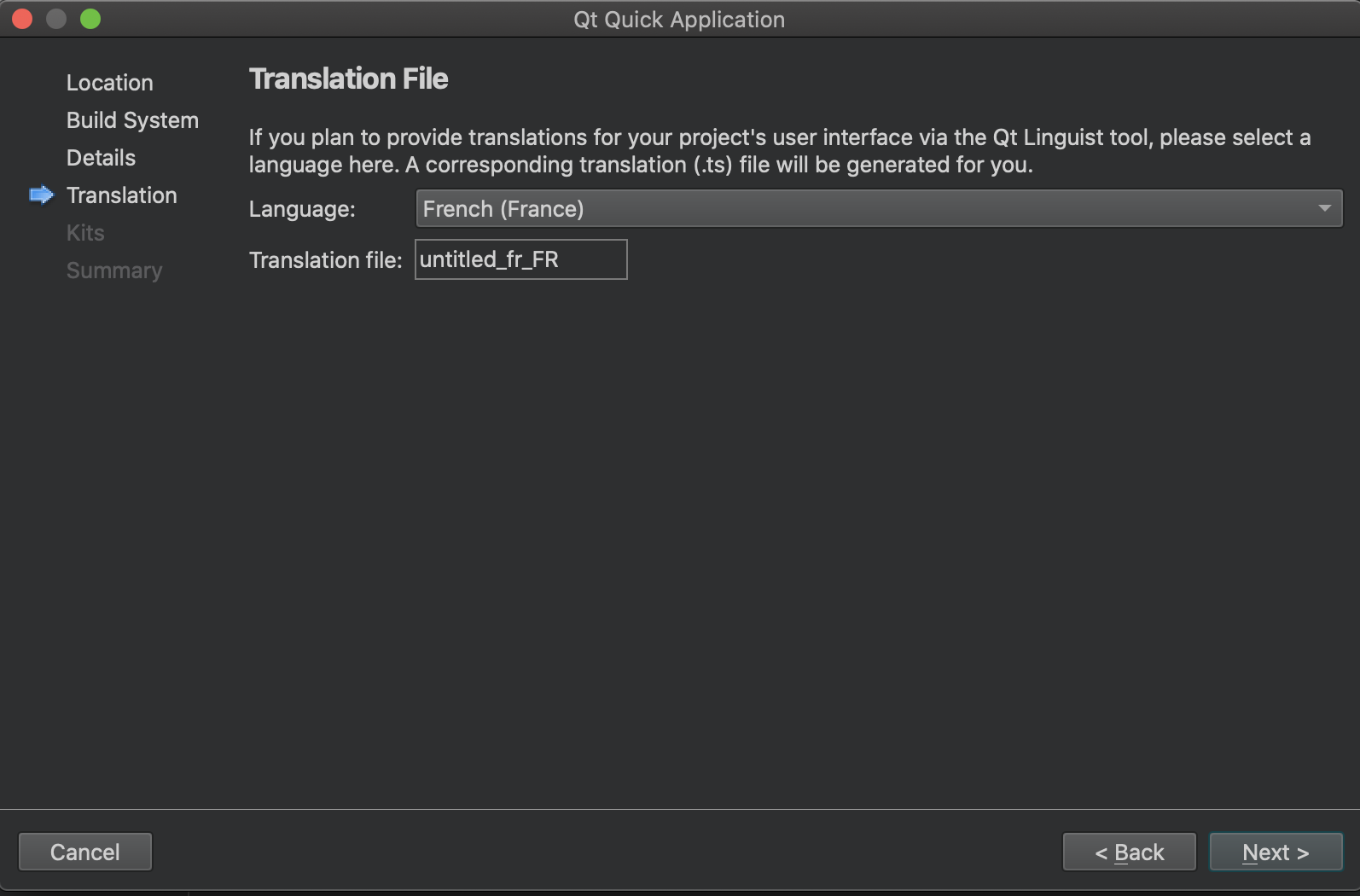Screen dimensions: 1360x896
Task: Select the Summary step in sidebar
Action: point(114,271)
